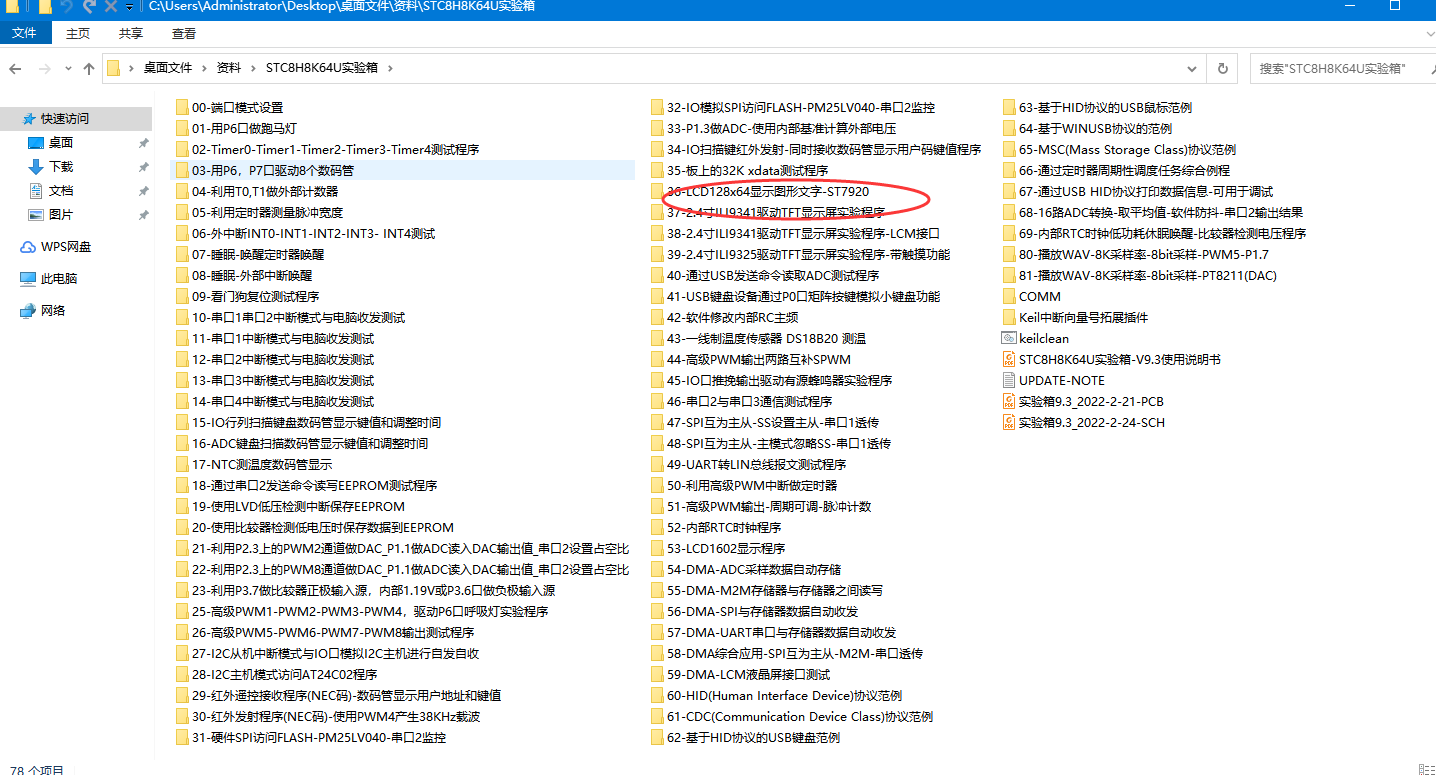Select the folder name 28-I2C主机模式访问AT24C02程序
This screenshot has height=775, width=1436.
285,674
